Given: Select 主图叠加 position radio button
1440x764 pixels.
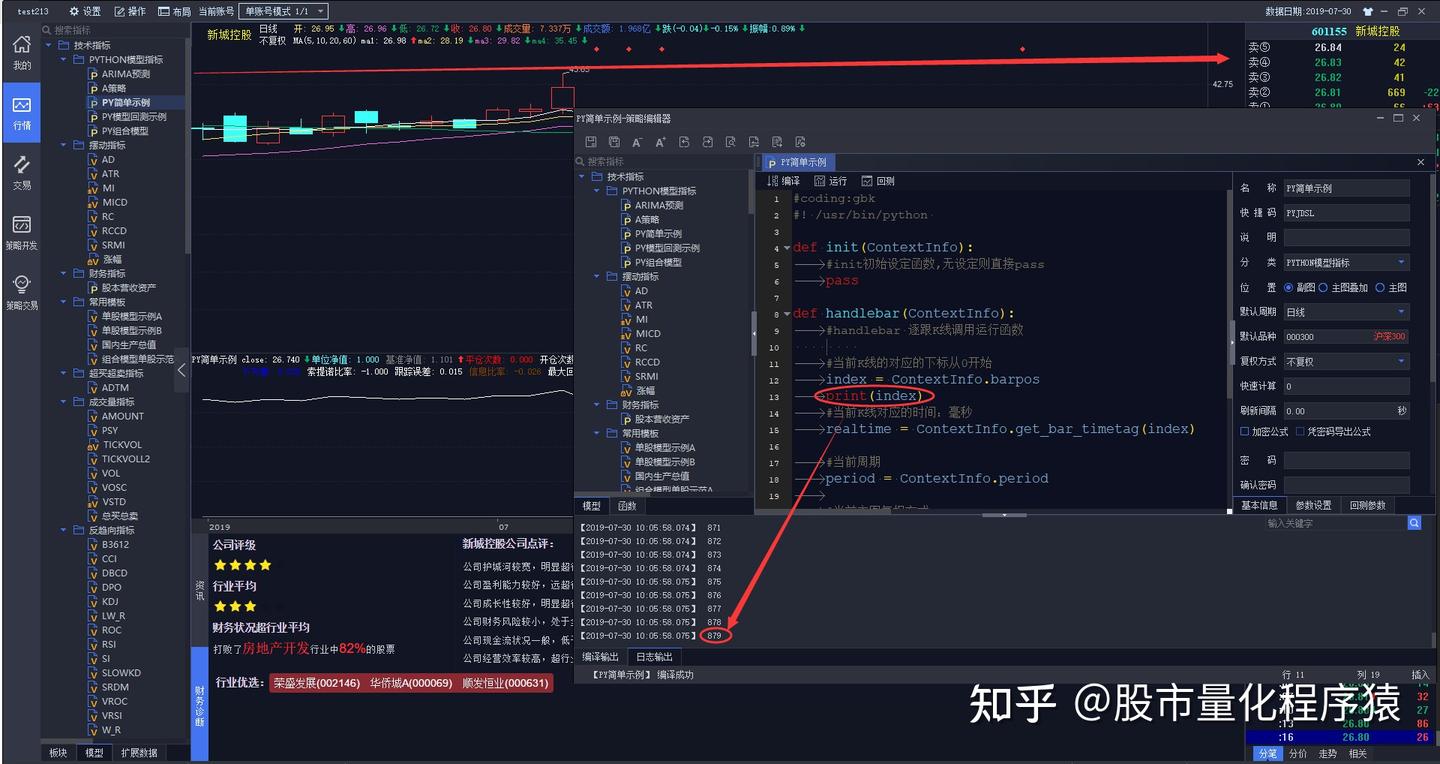Looking at the screenshot, I should pyautogui.click(x=1324, y=287).
